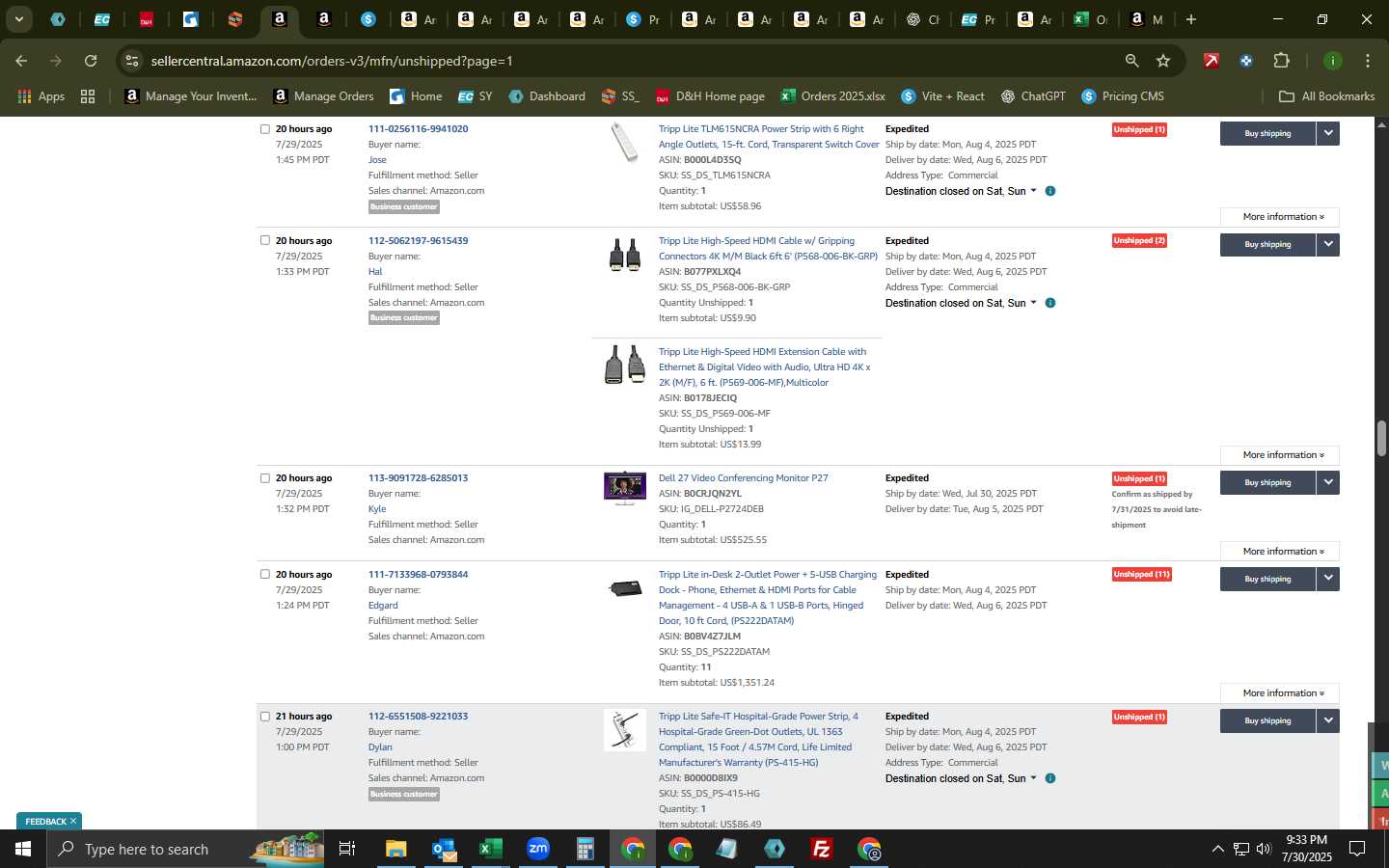Select checkbox for order 112-5062197-9615439
This screenshot has width=1389, height=868.
click(x=265, y=241)
